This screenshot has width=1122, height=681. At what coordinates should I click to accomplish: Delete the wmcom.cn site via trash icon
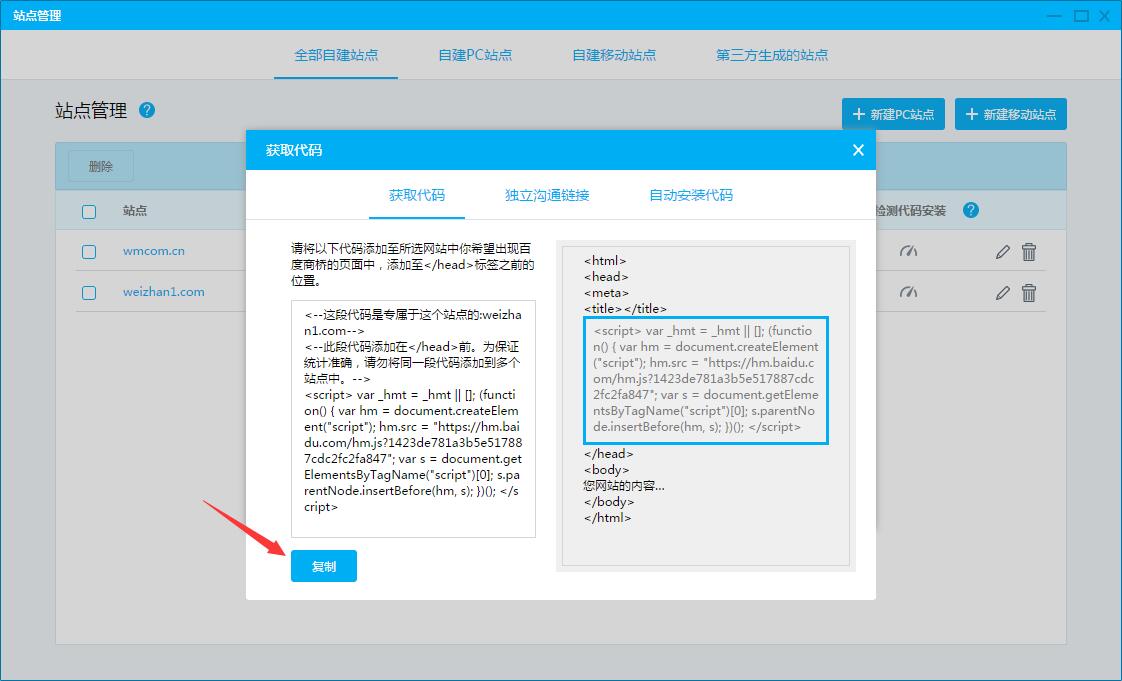tap(1029, 252)
